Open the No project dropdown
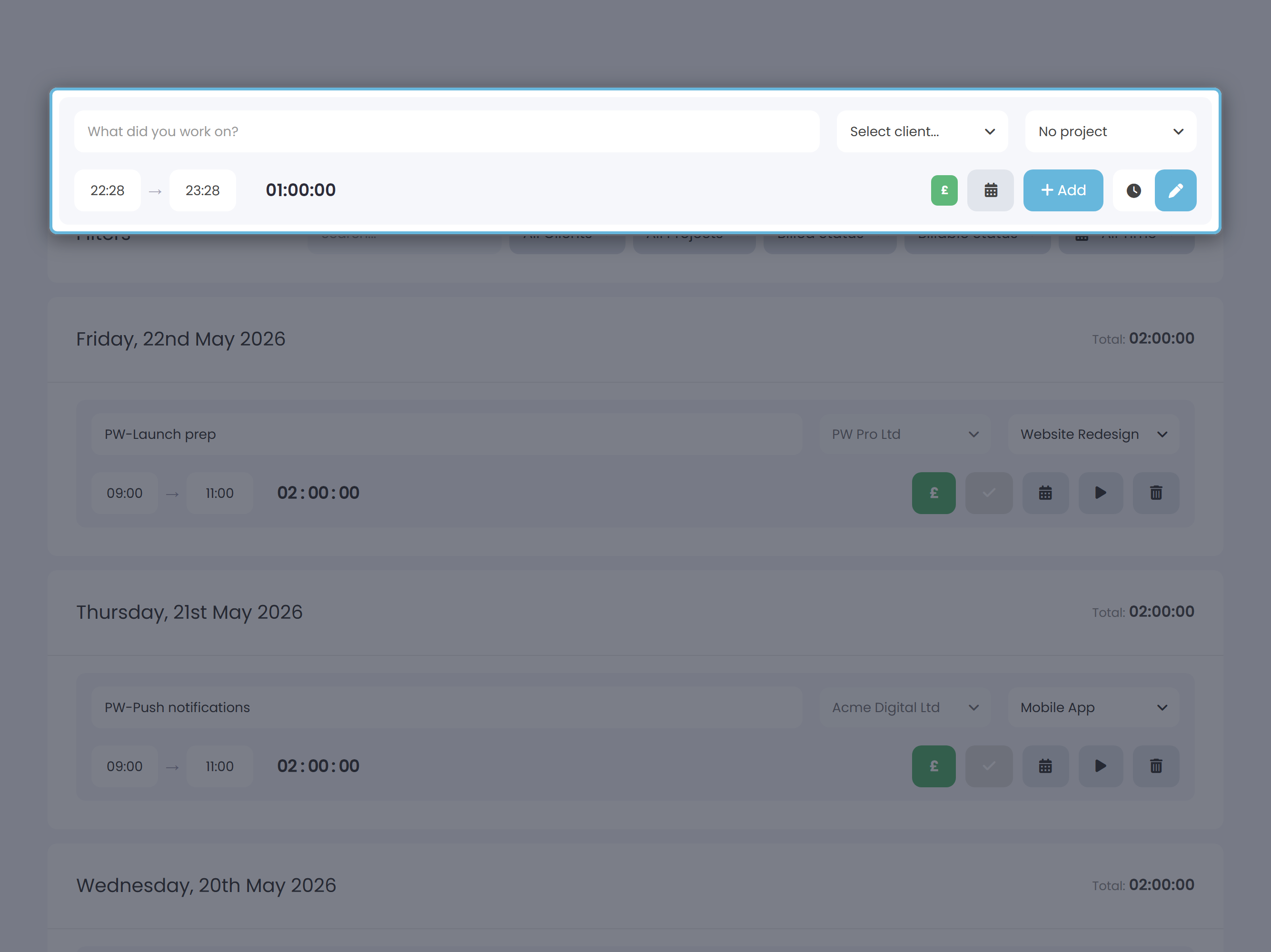 click(x=1110, y=131)
